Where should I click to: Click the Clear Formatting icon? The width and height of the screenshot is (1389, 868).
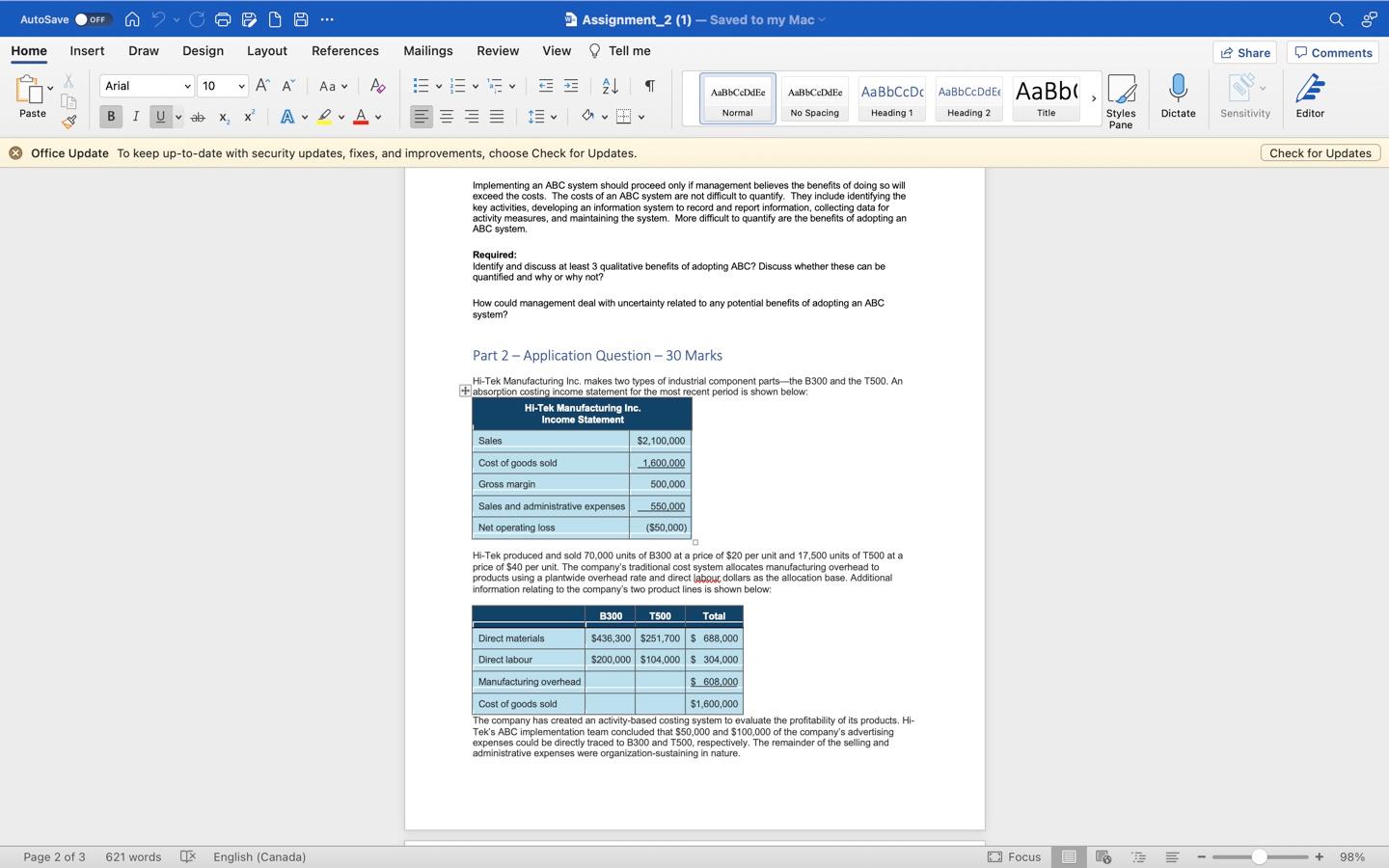click(x=377, y=86)
